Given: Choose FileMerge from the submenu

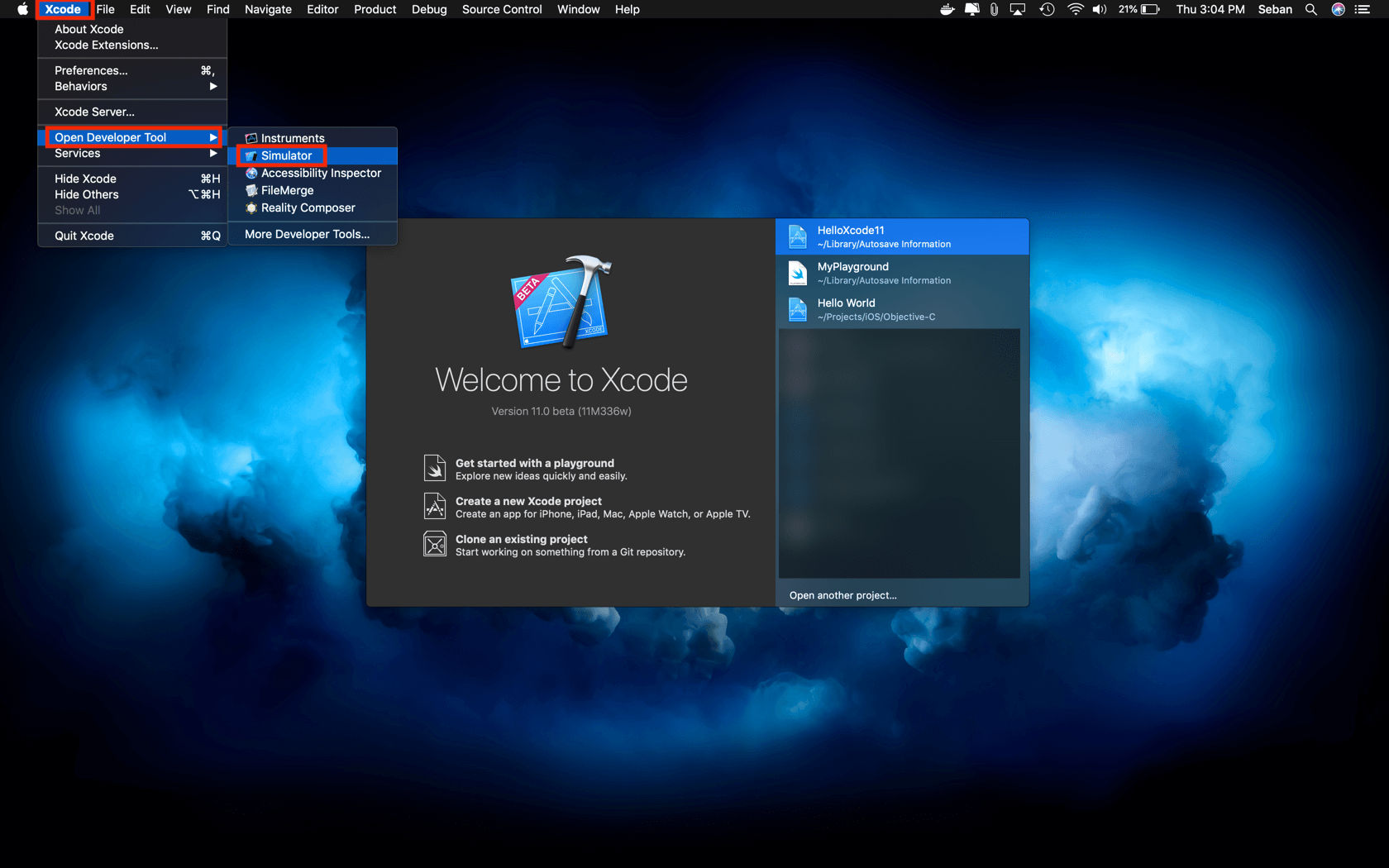Looking at the screenshot, I should point(313,190).
